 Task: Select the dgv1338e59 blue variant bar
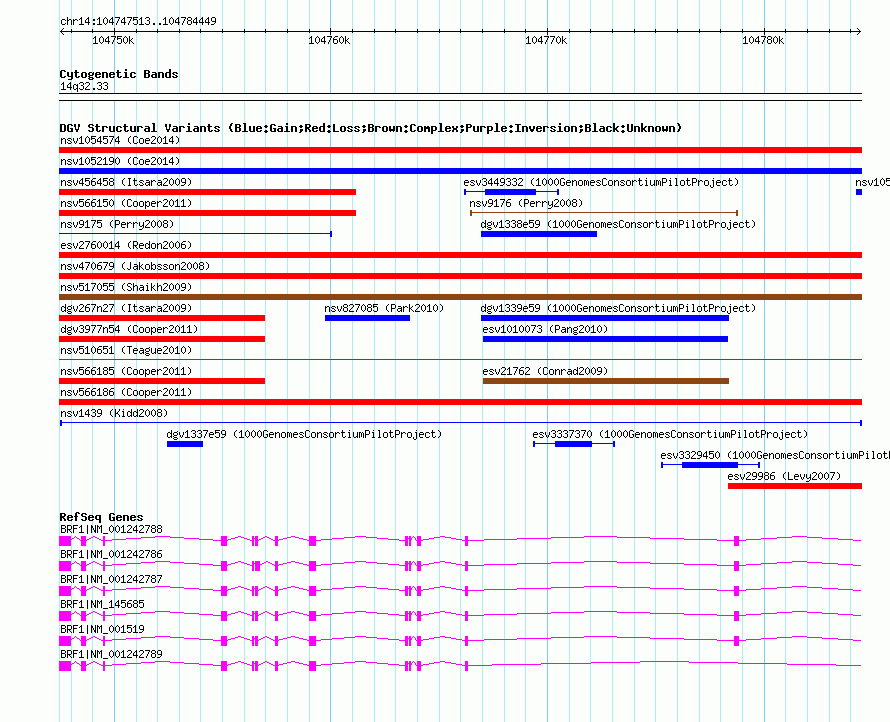click(x=538, y=234)
